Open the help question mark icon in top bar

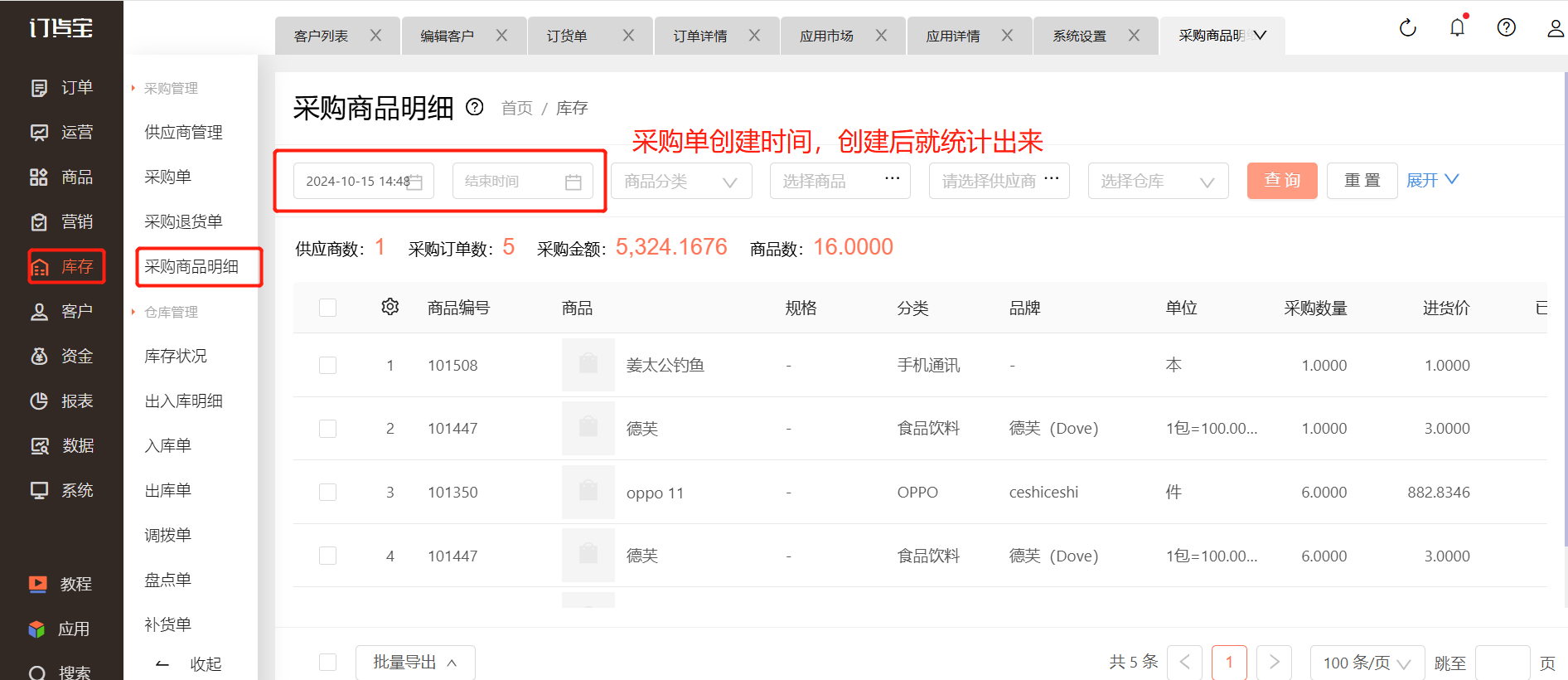point(1506,28)
